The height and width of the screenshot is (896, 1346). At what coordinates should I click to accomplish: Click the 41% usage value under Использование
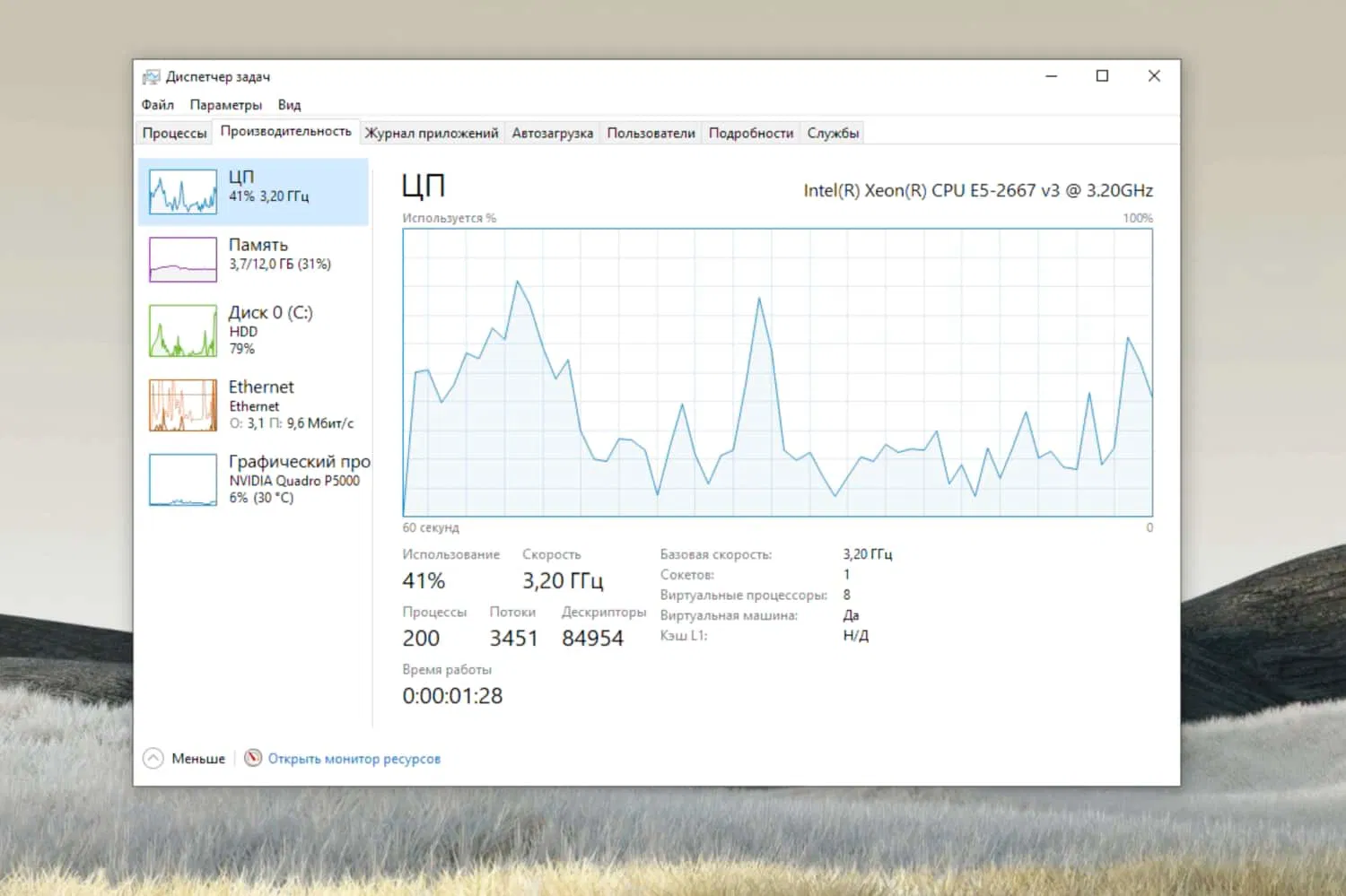click(424, 580)
